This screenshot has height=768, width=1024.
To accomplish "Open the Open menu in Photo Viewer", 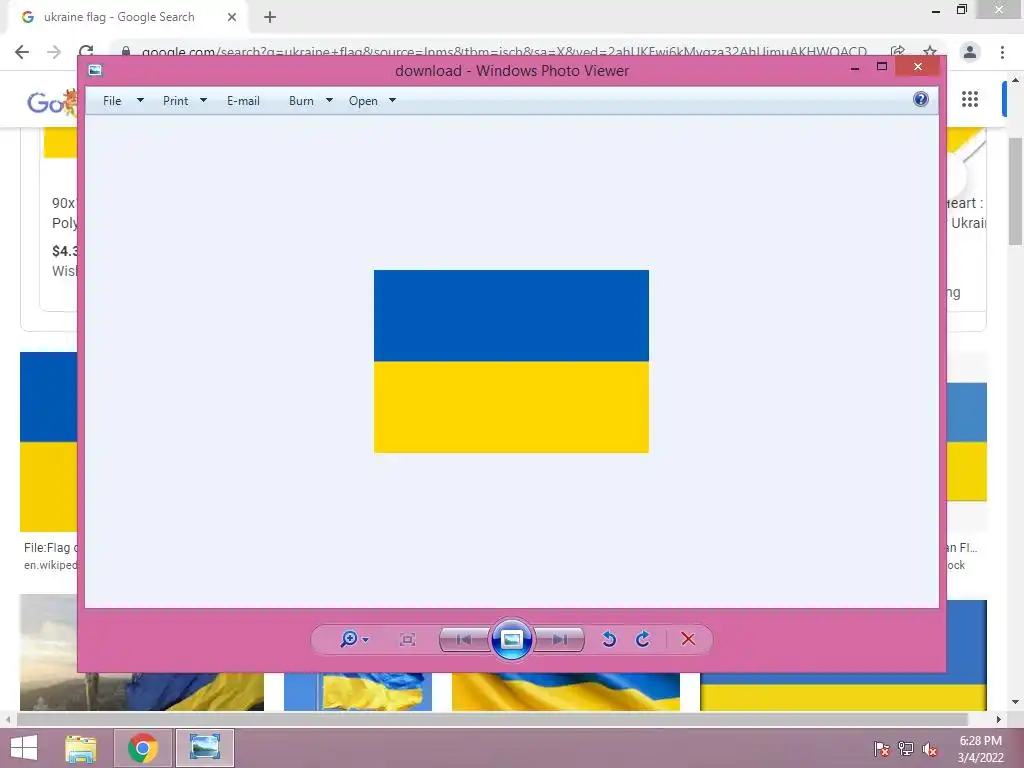I will point(363,101).
